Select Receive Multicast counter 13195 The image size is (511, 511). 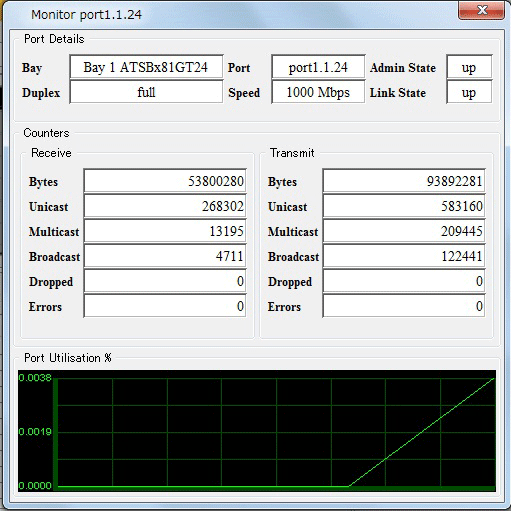click(x=165, y=231)
